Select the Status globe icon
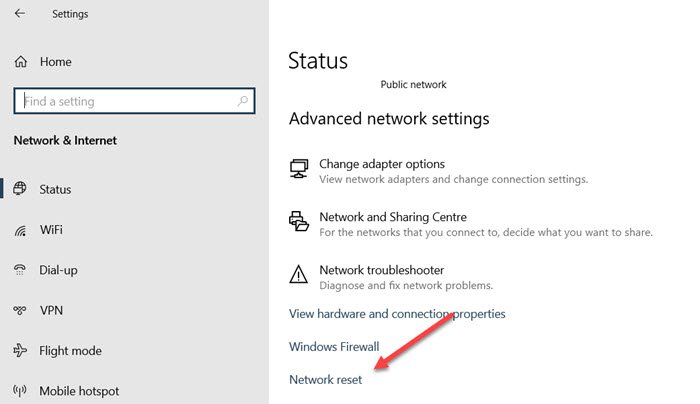 pos(20,188)
